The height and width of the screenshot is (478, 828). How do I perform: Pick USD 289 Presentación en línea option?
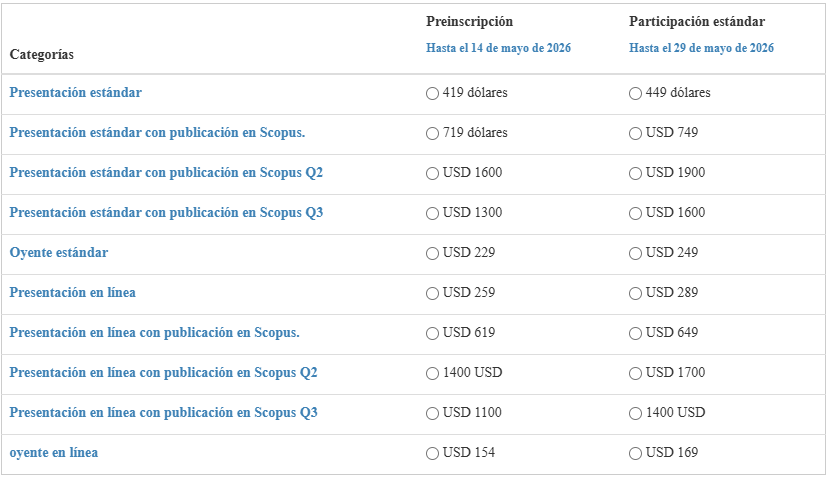(x=635, y=293)
